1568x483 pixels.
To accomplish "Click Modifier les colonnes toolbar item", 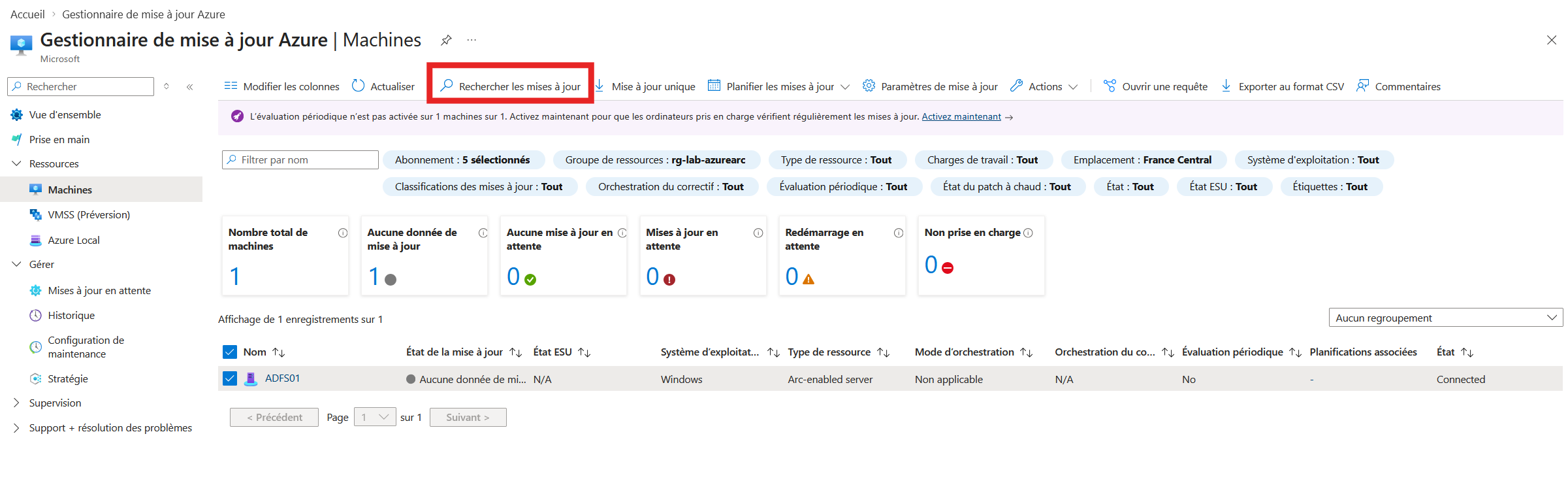I will (x=281, y=86).
